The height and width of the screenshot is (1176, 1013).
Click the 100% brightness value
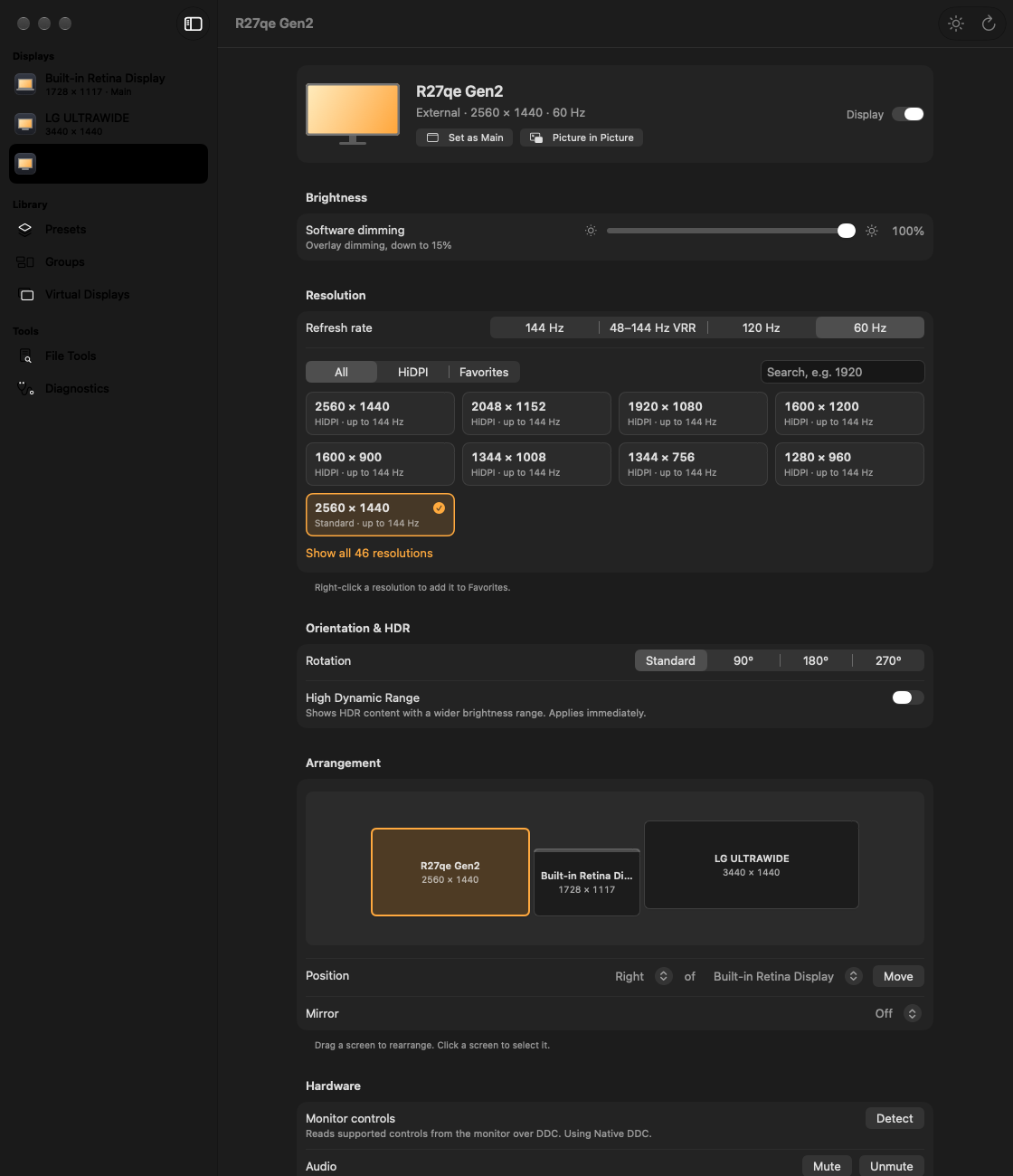(908, 231)
